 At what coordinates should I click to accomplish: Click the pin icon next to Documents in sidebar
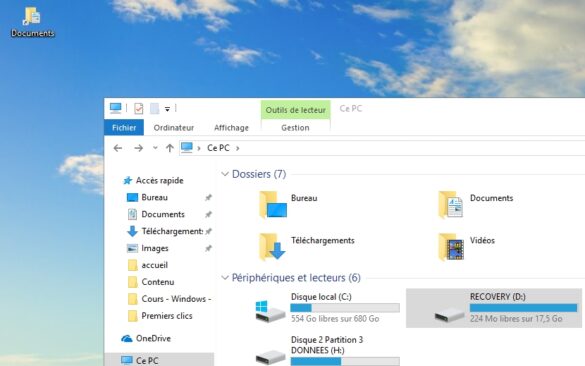pos(208,214)
